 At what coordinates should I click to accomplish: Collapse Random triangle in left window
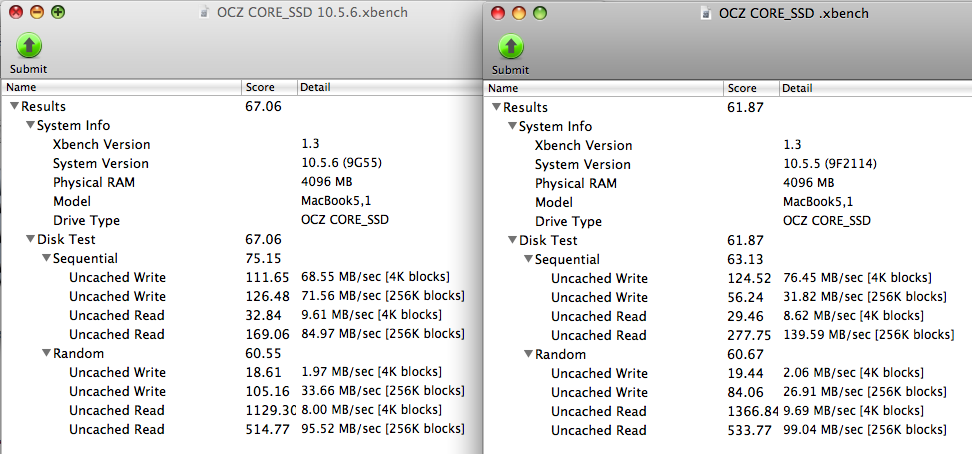click(x=46, y=354)
